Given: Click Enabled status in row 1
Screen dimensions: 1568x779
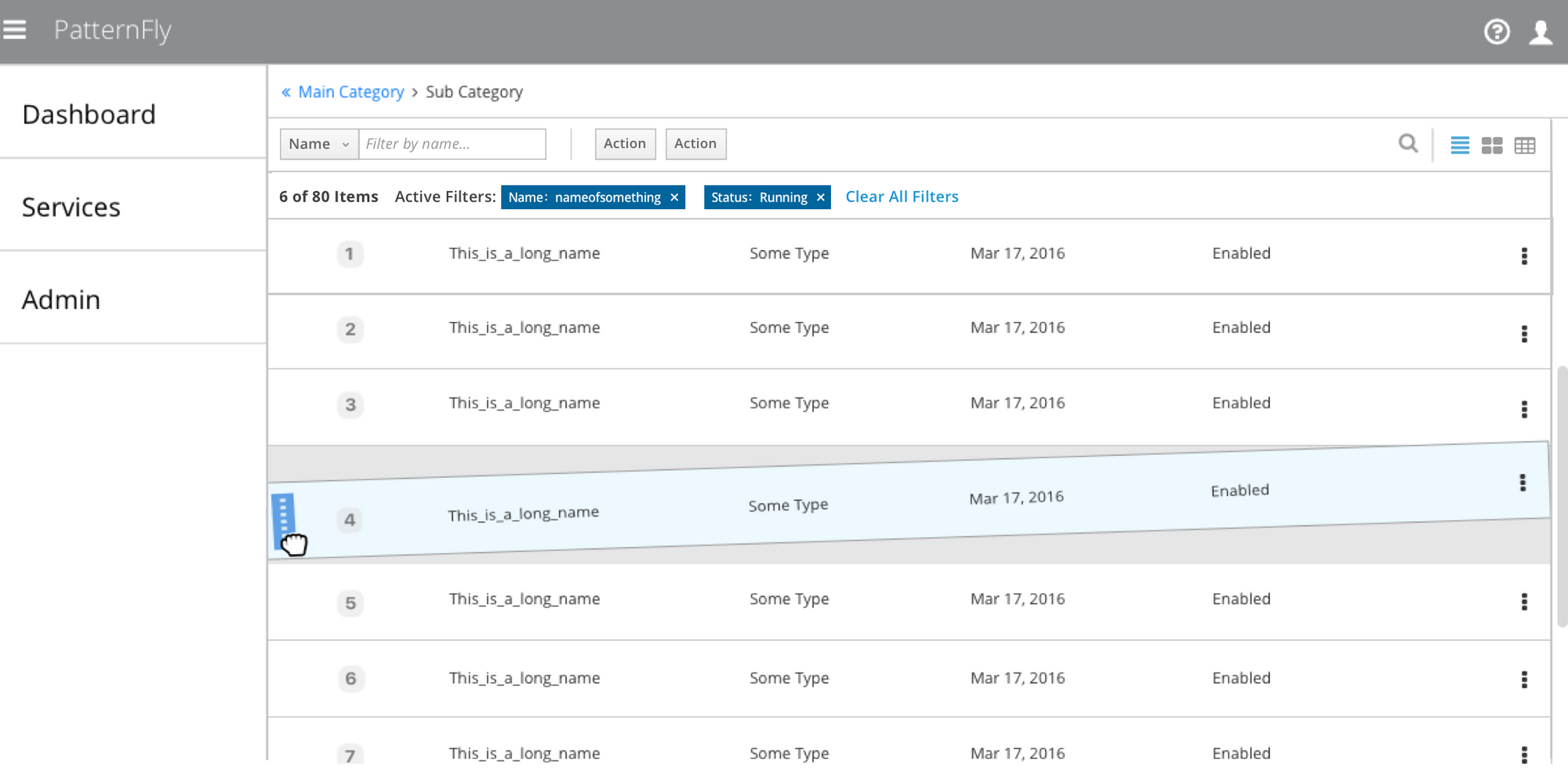Looking at the screenshot, I should click(x=1241, y=253).
